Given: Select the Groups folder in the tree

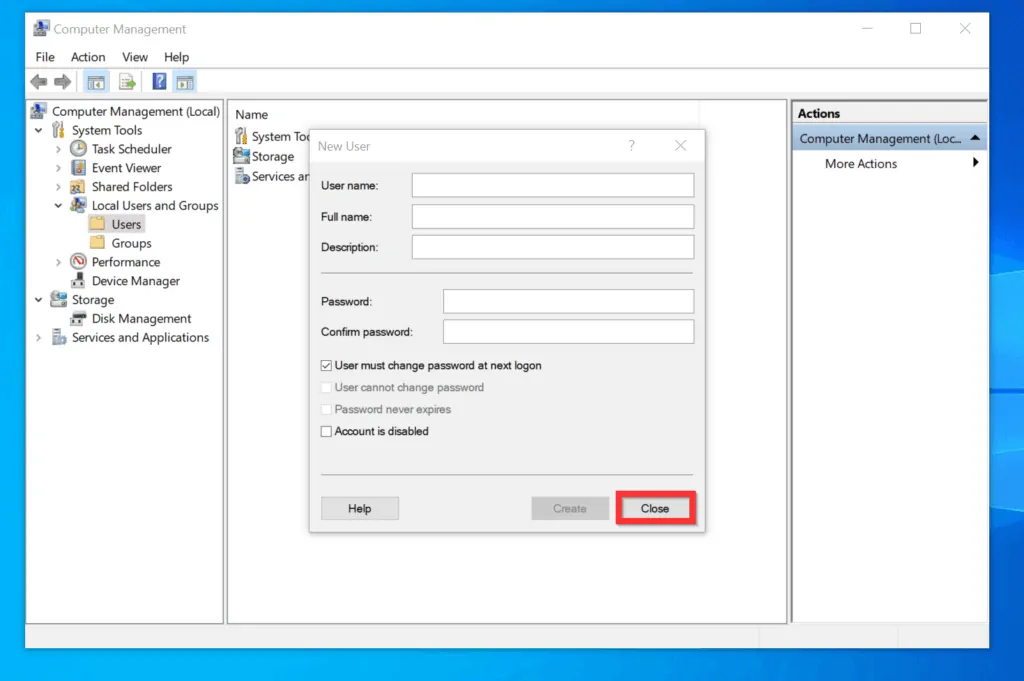Looking at the screenshot, I should pyautogui.click(x=131, y=243).
